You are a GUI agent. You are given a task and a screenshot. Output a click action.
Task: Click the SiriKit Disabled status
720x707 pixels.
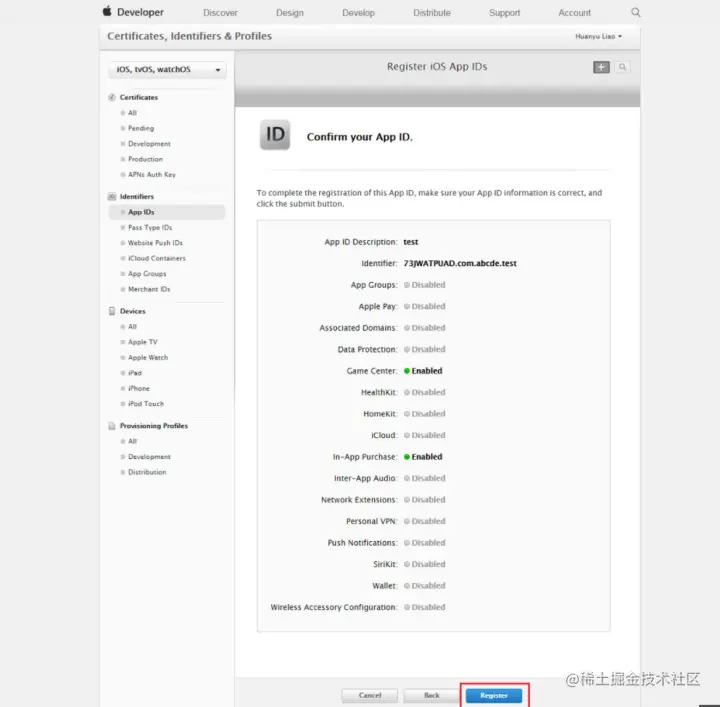(x=424, y=564)
